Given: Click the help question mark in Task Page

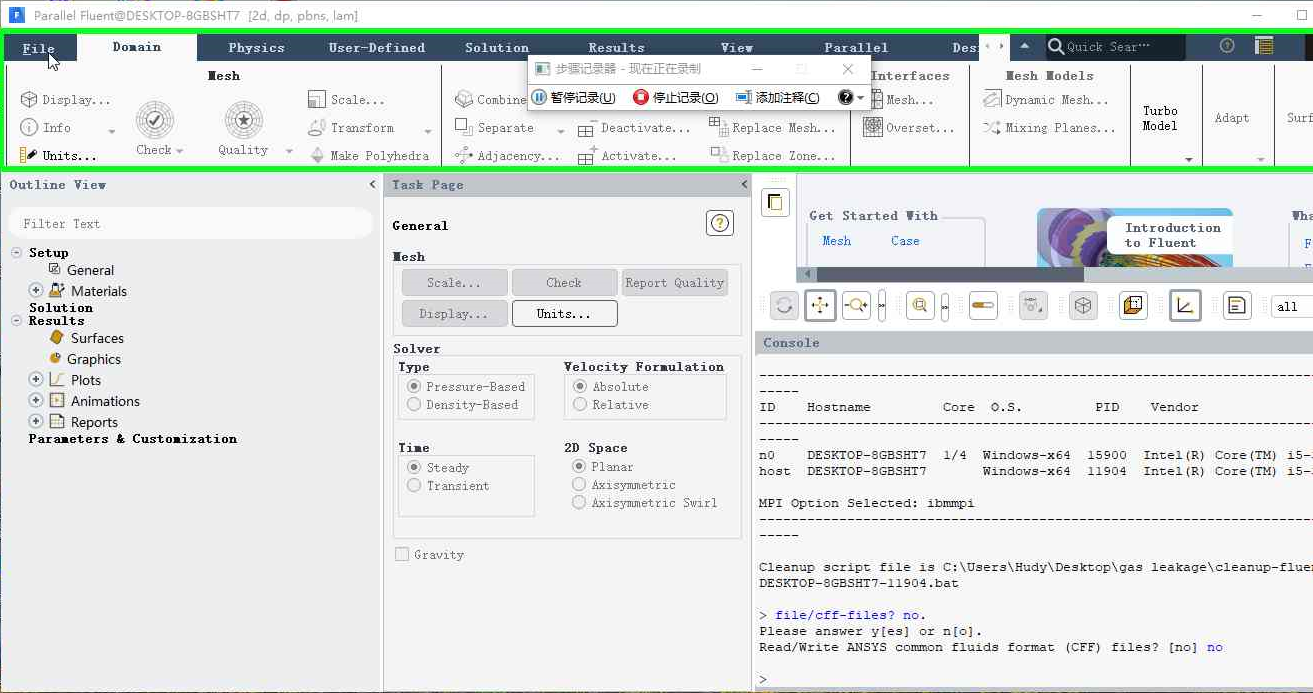Looking at the screenshot, I should 720,223.
